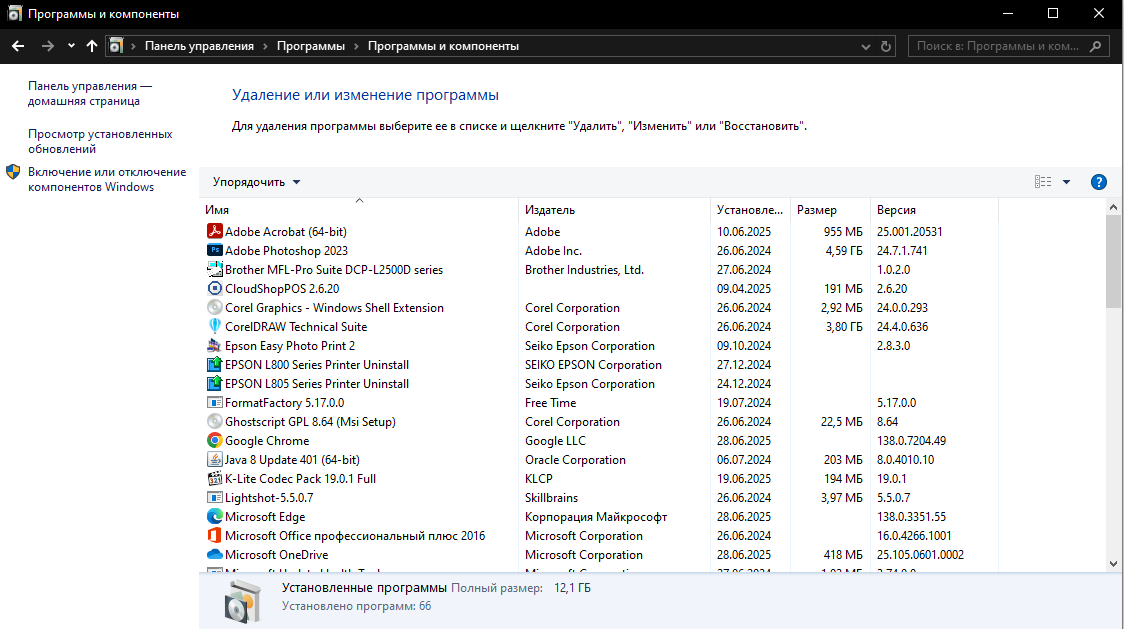Click the change view layout icon
The height and width of the screenshot is (629, 1124).
[1043, 182]
